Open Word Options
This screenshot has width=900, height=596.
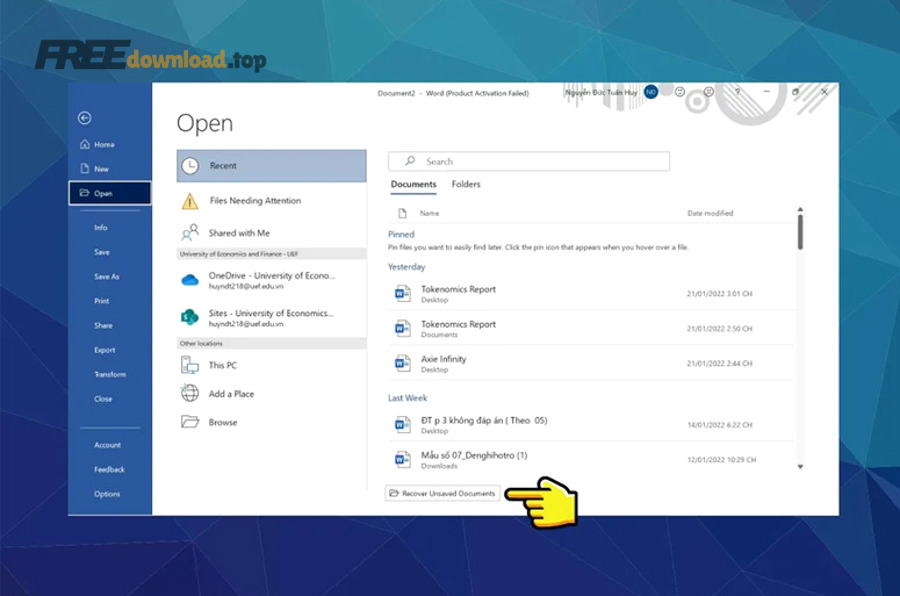pyautogui.click(x=109, y=494)
